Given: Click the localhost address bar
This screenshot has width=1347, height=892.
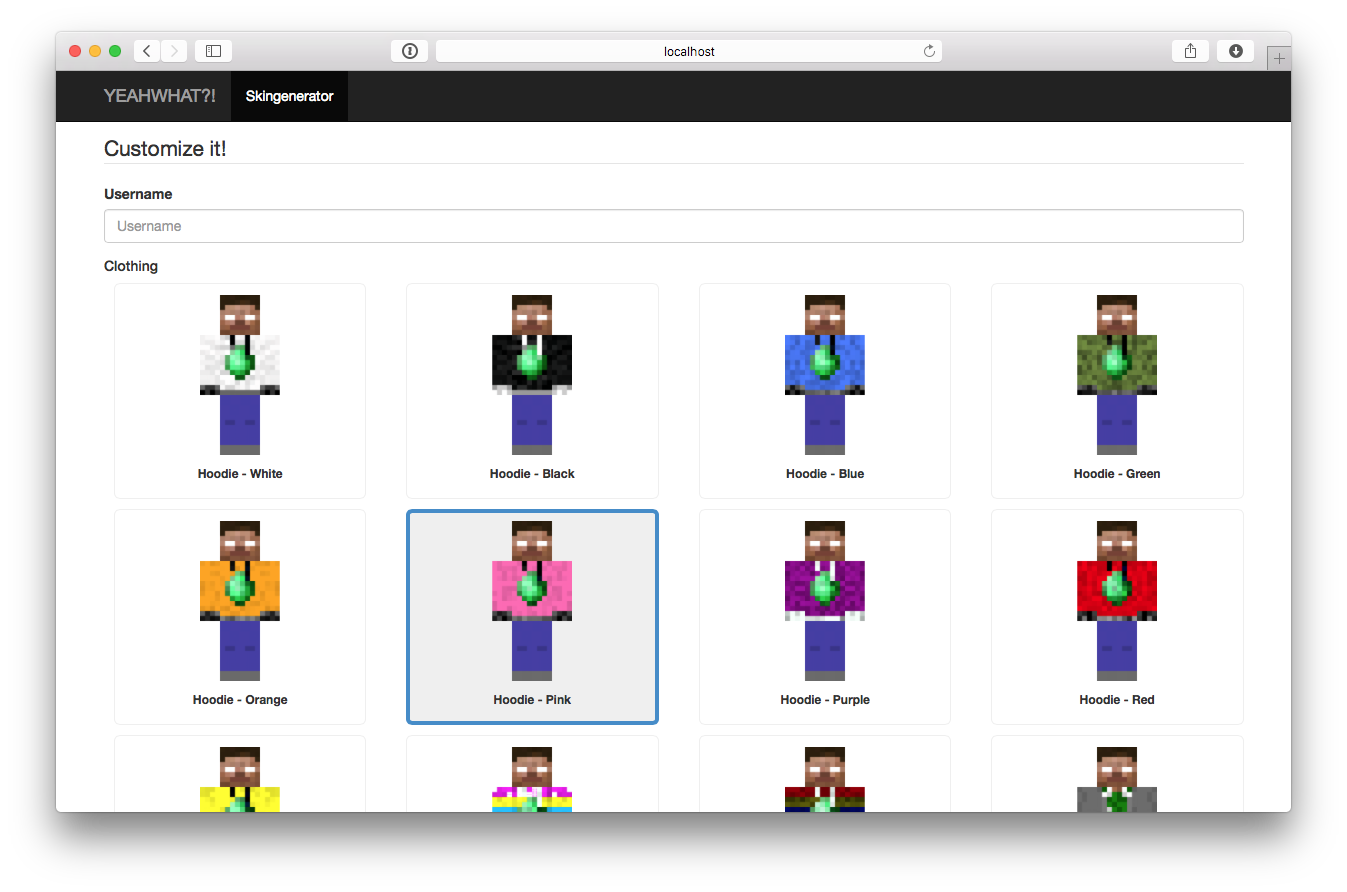Looking at the screenshot, I should point(688,51).
